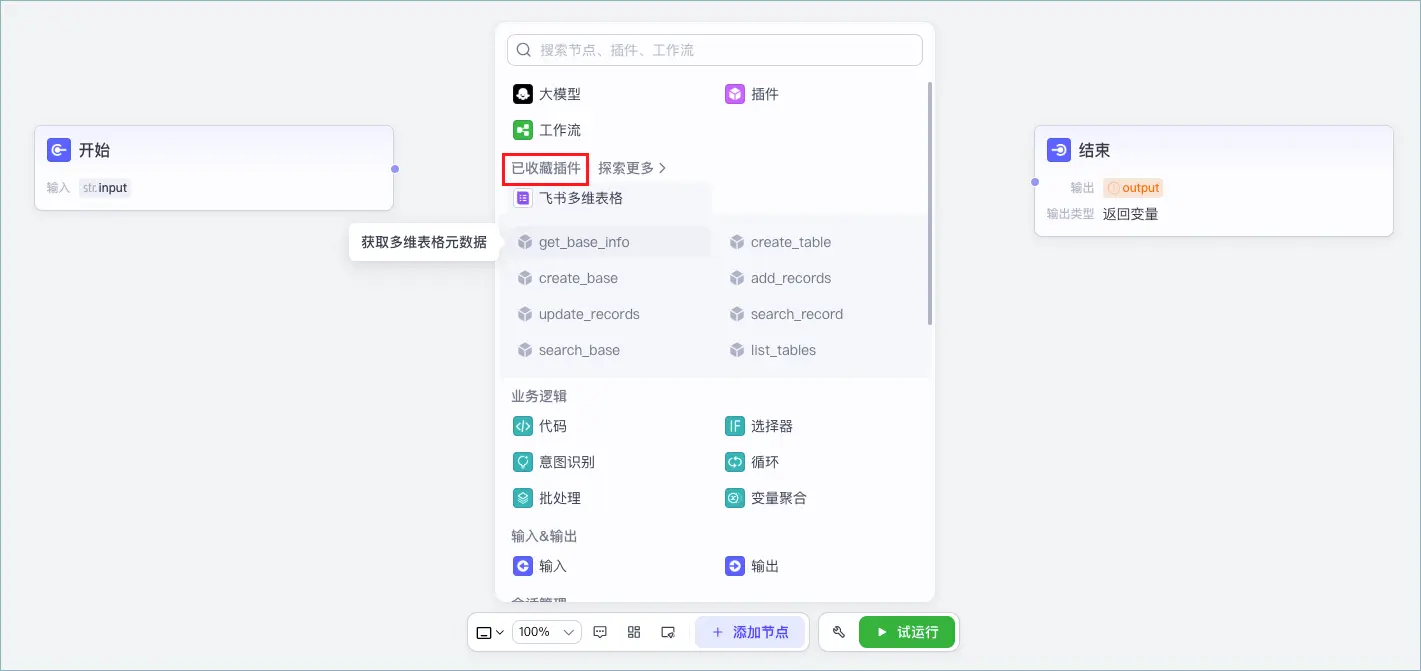1421x671 pixels.
Task: Click 探索更多 to explore plugins
Action: (632, 168)
